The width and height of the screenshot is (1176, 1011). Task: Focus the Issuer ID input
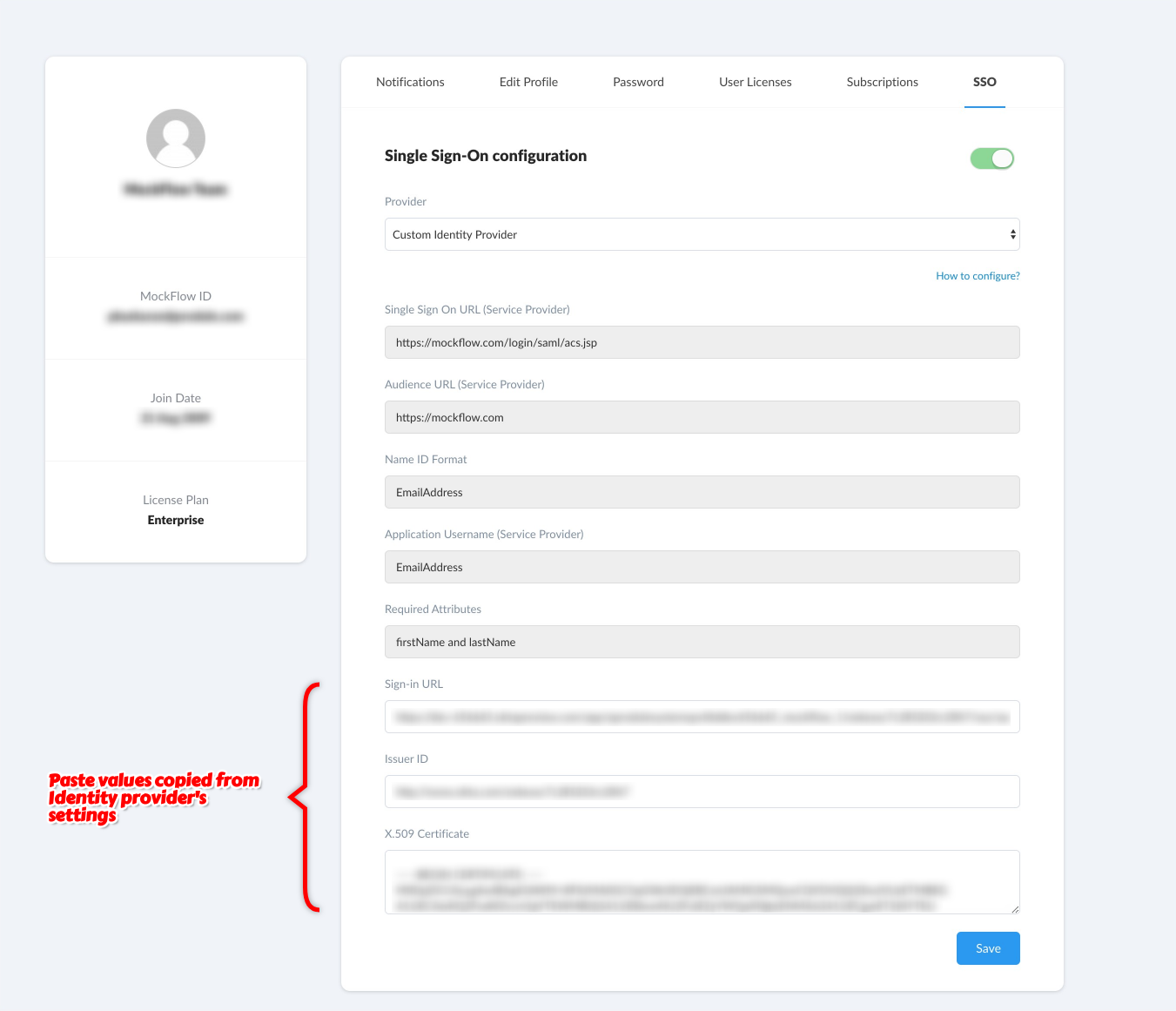pos(702,792)
